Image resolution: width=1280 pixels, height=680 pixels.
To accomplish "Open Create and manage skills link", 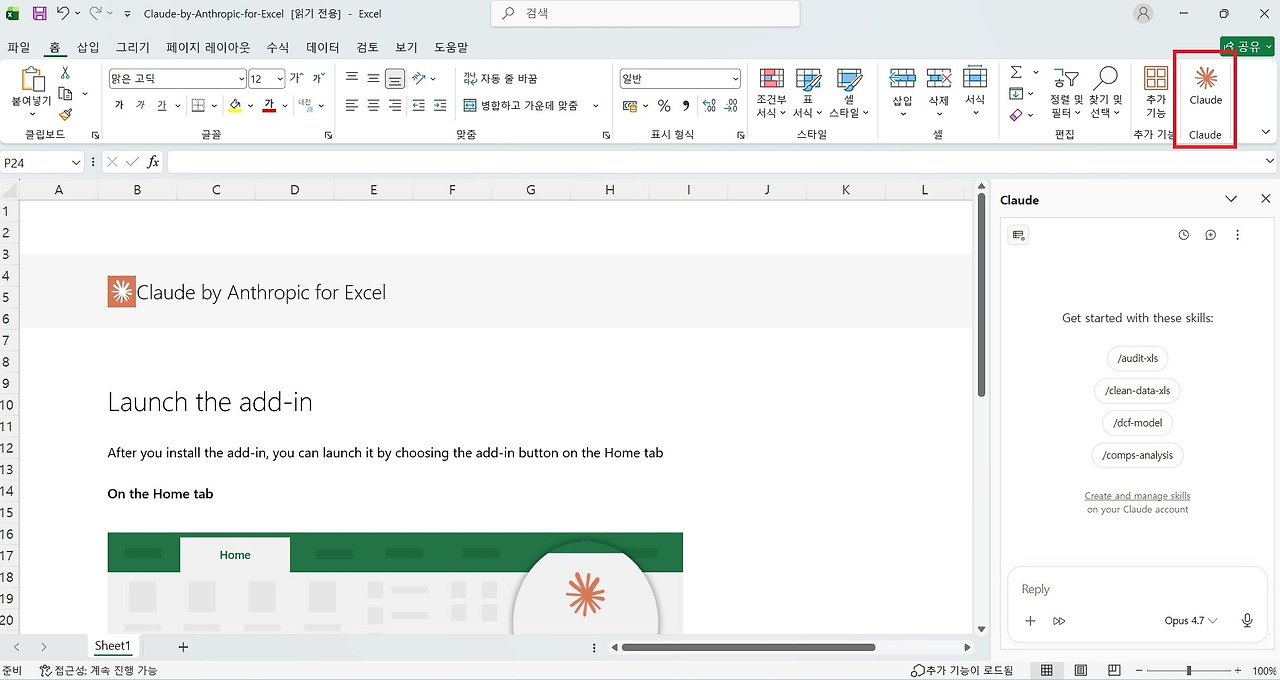I will pyautogui.click(x=1137, y=496).
